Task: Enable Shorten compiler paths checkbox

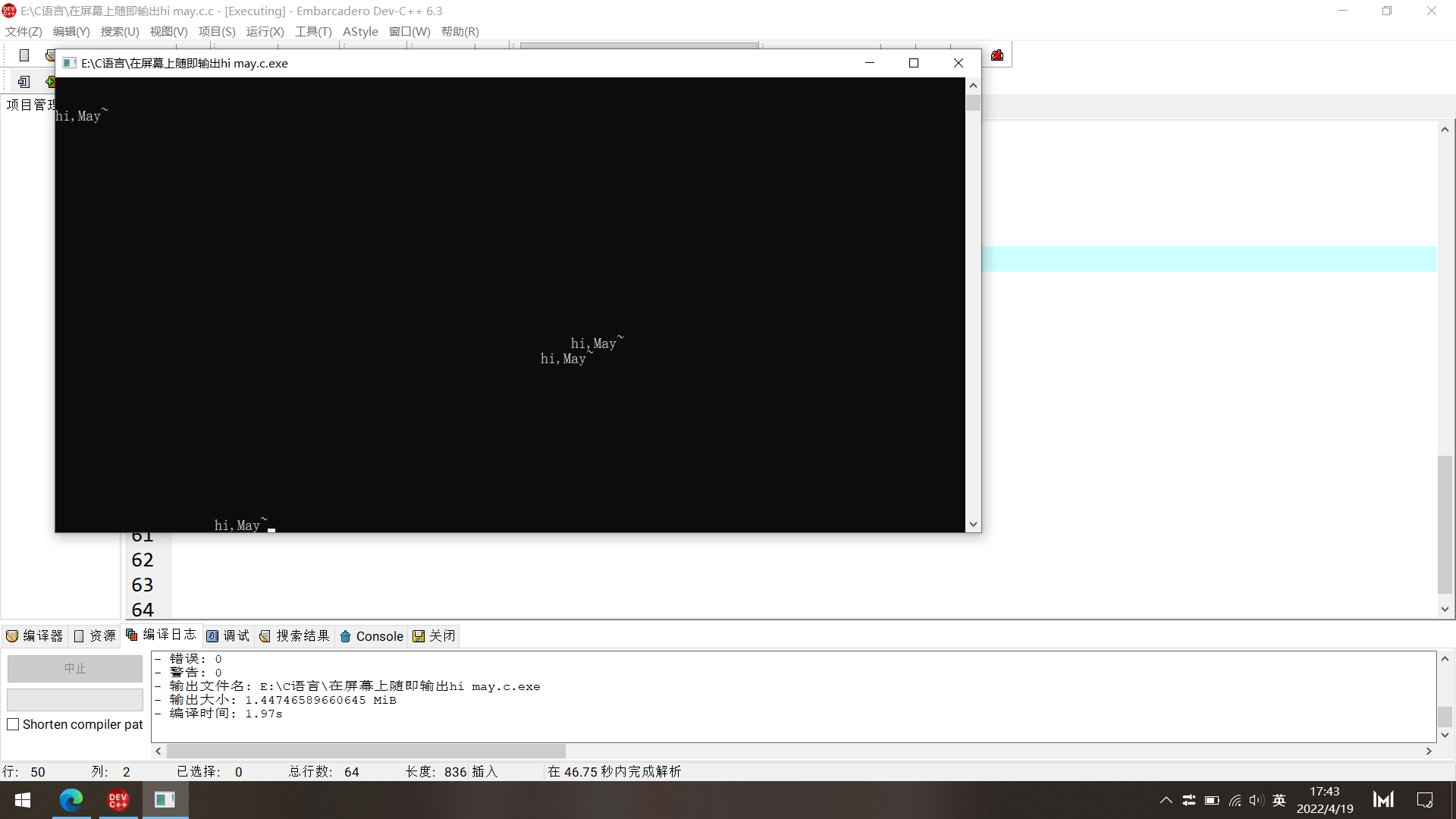Action: click(x=13, y=724)
